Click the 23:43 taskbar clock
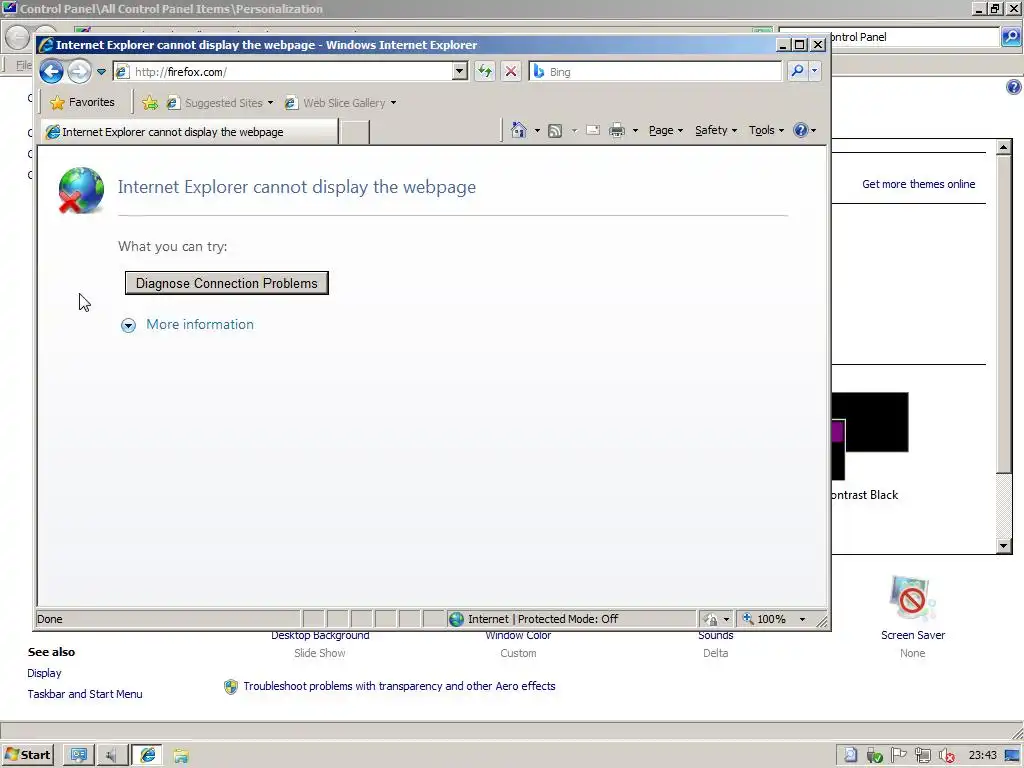 (983, 755)
